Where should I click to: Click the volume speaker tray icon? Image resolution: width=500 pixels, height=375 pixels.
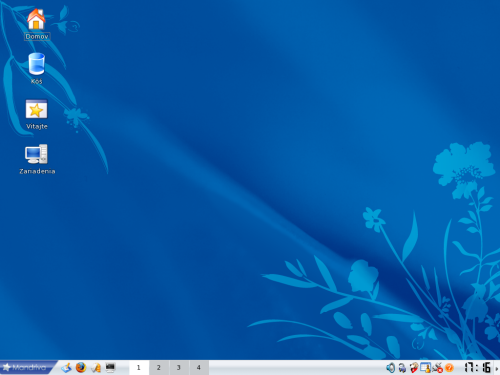tap(390, 368)
